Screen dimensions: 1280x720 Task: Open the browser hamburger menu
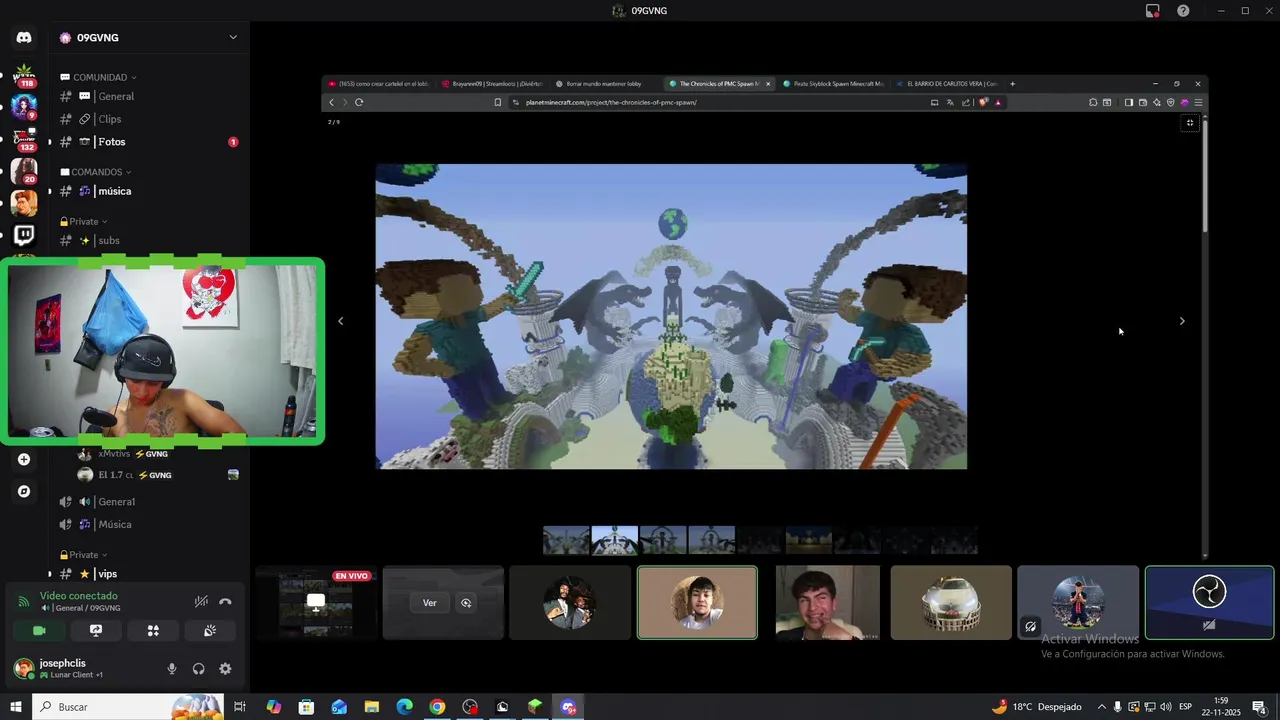click(x=1198, y=102)
